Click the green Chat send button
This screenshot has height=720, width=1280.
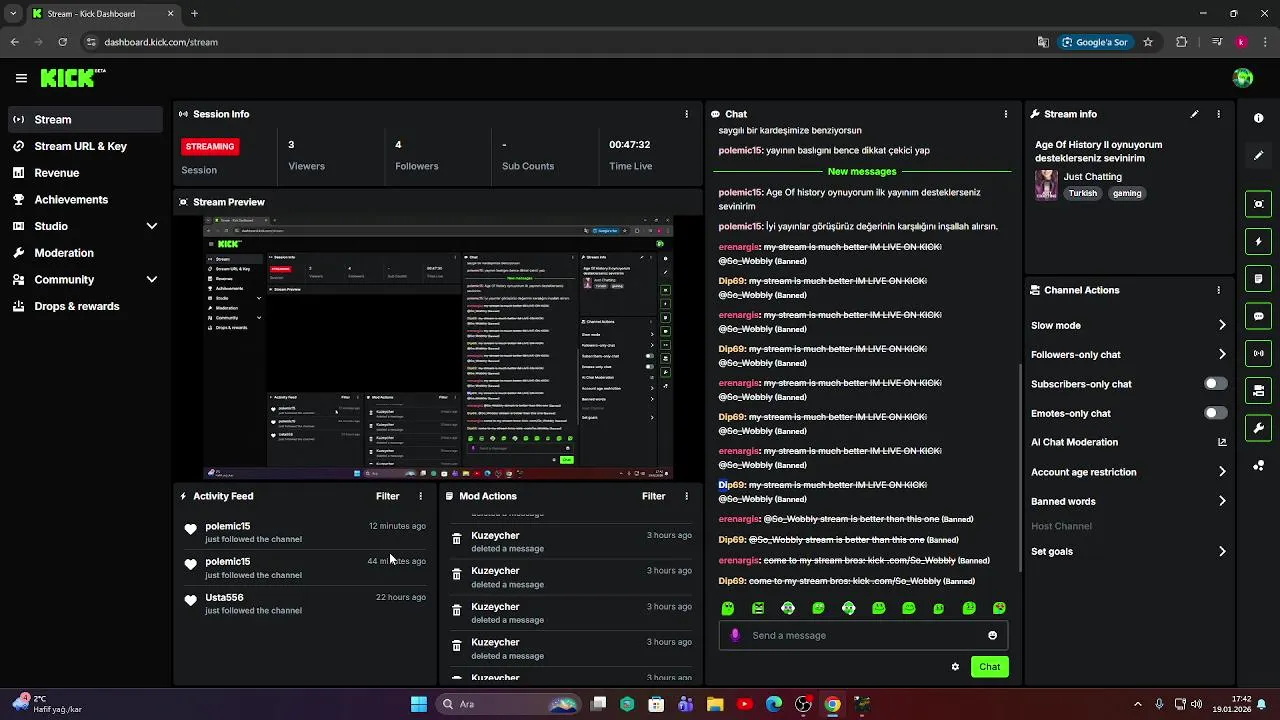point(989,667)
